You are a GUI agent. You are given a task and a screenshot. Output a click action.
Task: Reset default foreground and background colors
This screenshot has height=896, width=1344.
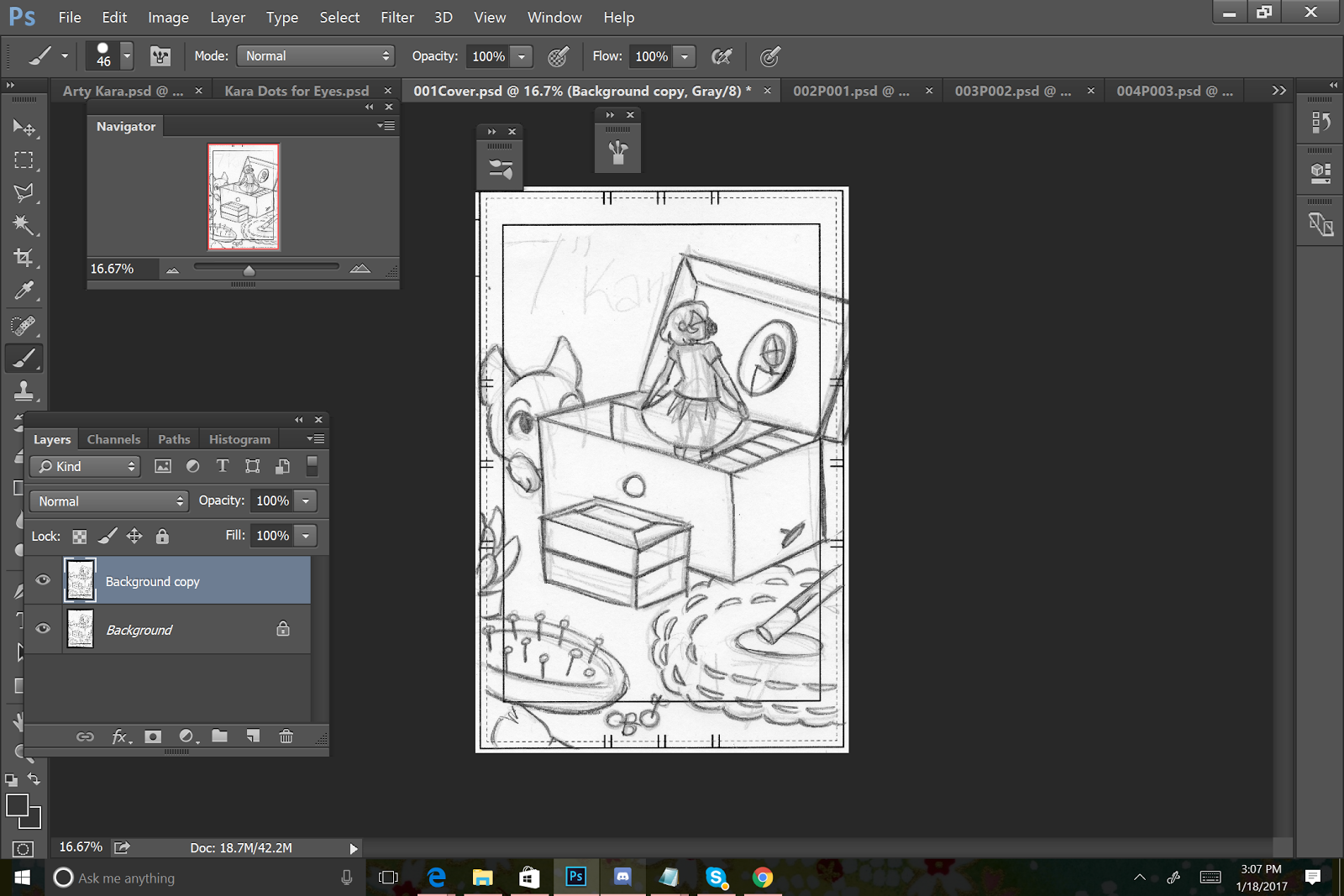pyautogui.click(x=11, y=780)
